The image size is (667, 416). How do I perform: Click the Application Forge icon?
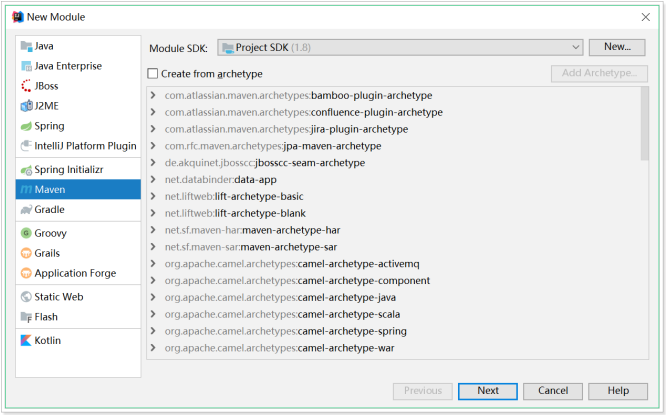26,273
